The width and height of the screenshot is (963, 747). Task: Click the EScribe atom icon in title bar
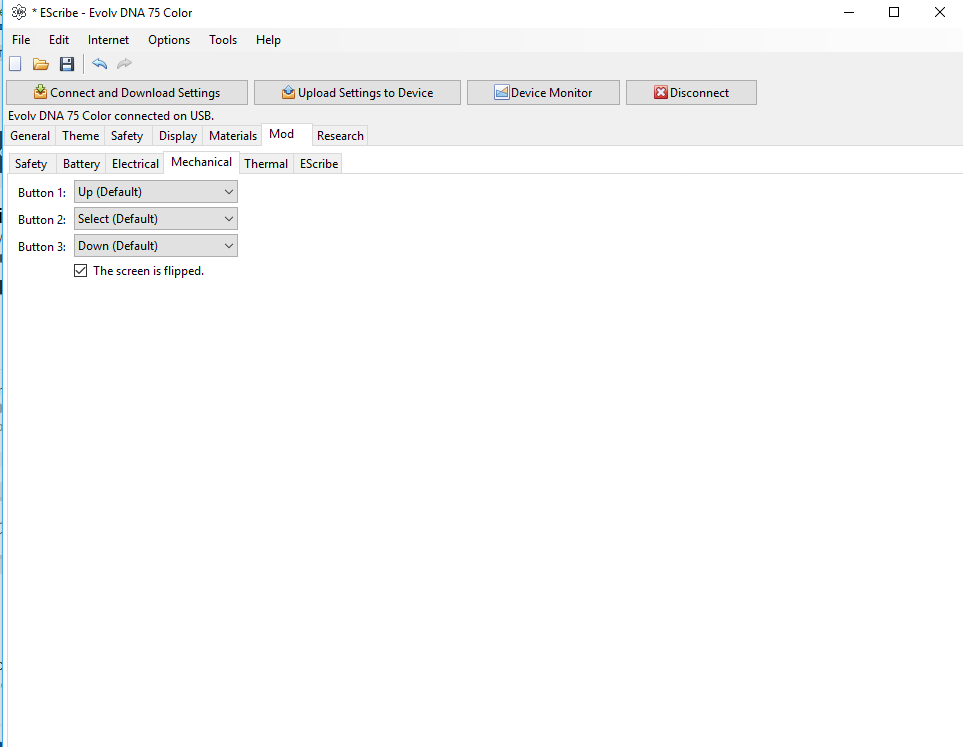[x=19, y=13]
